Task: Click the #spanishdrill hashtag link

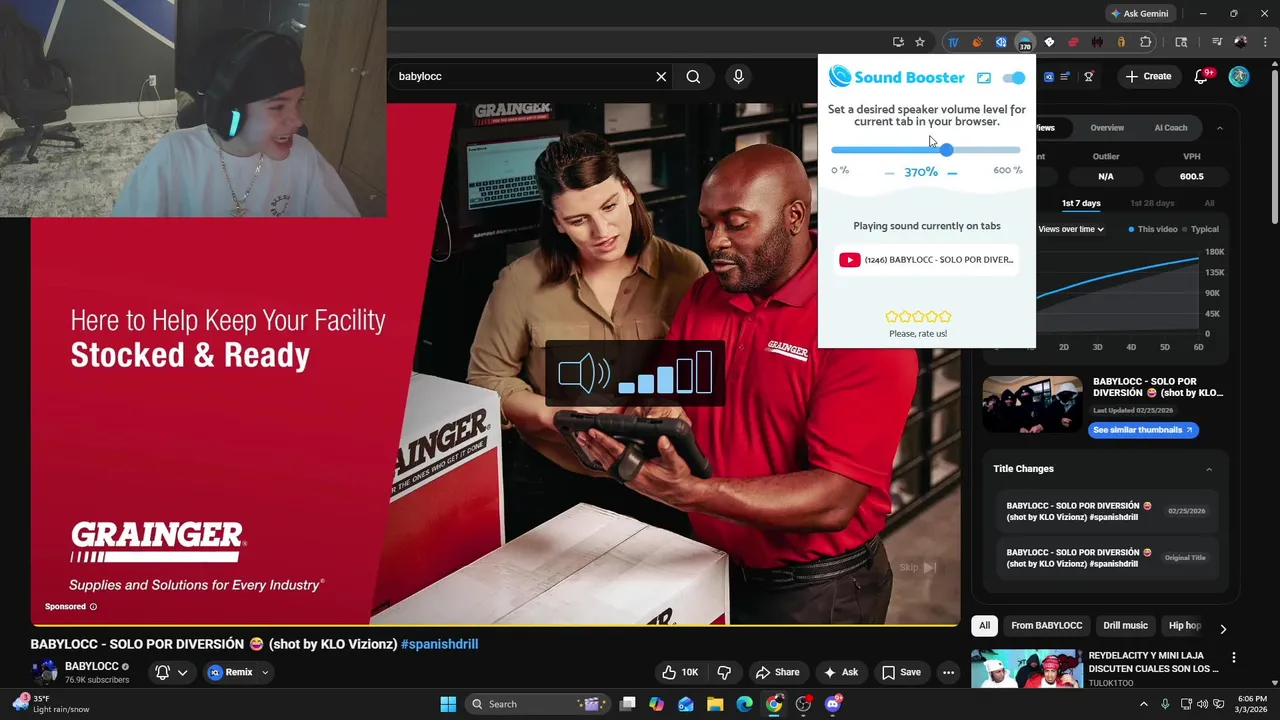Action: click(x=440, y=644)
